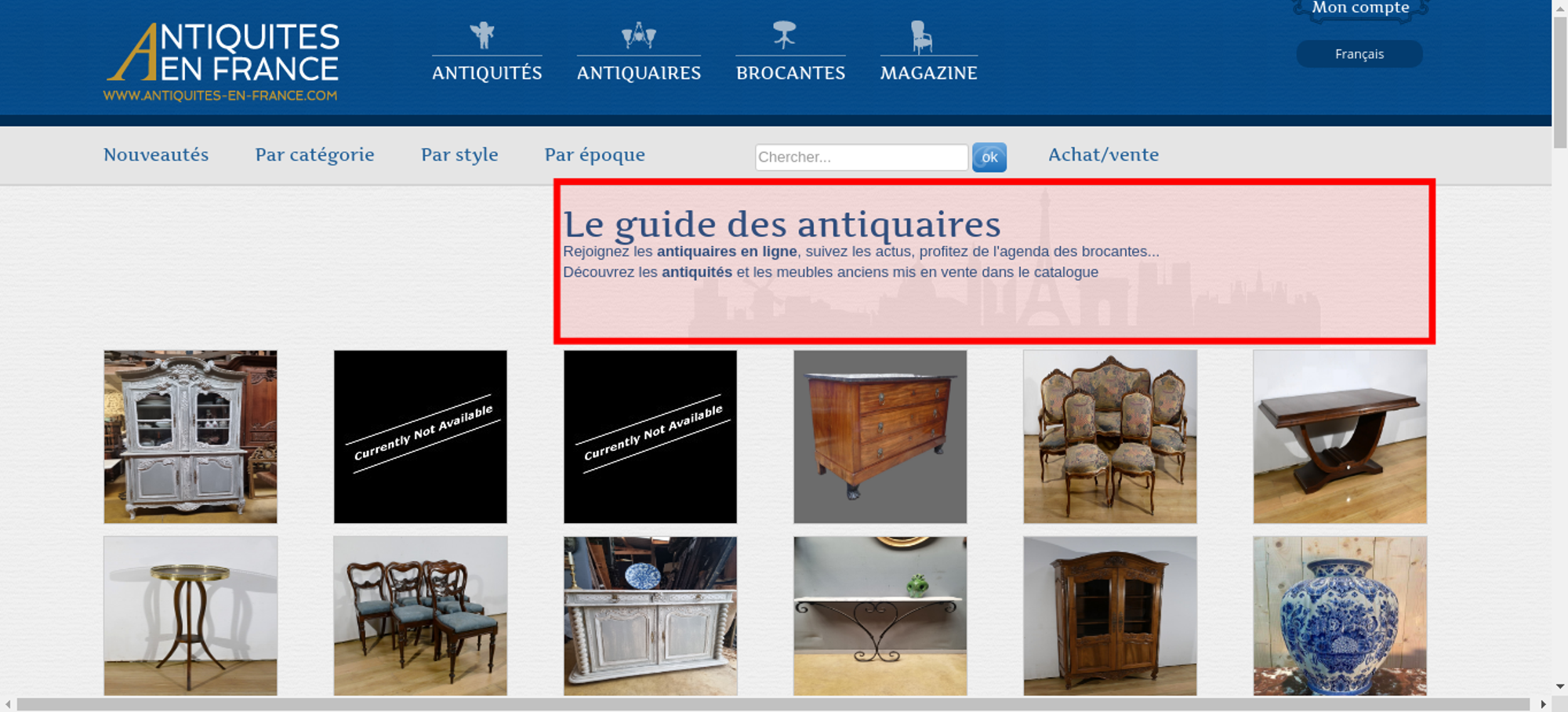Click the horizontal scrollbar at page bottom
1568x712 pixels.
click(x=772, y=704)
